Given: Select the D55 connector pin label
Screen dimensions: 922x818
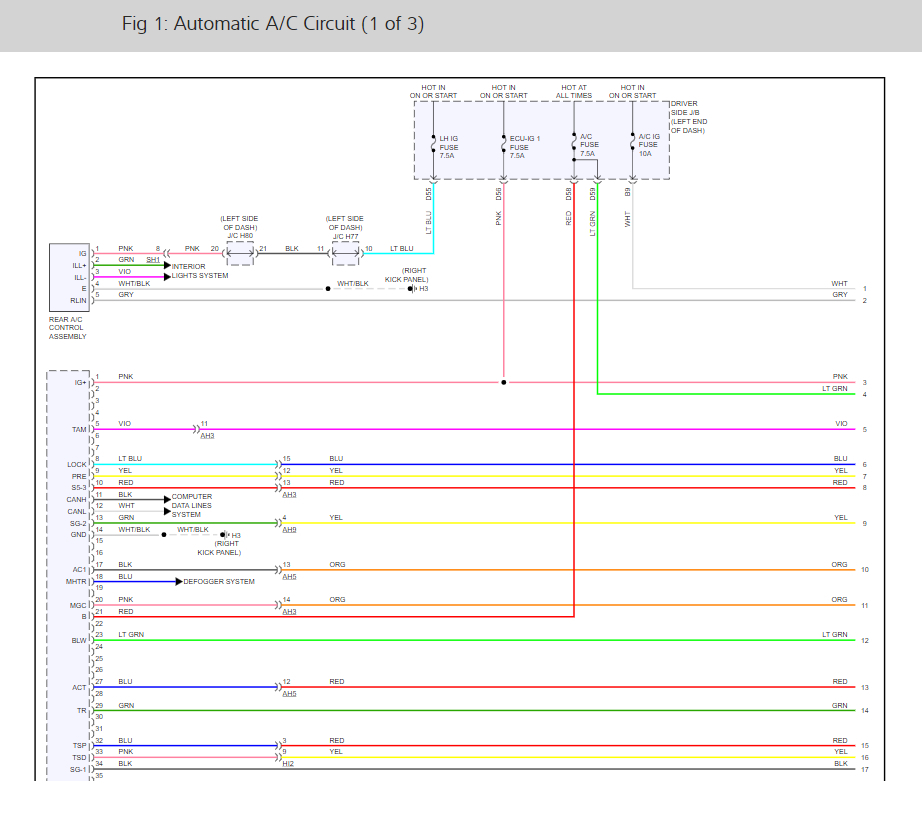Looking at the screenshot, I should click(428, 193).
